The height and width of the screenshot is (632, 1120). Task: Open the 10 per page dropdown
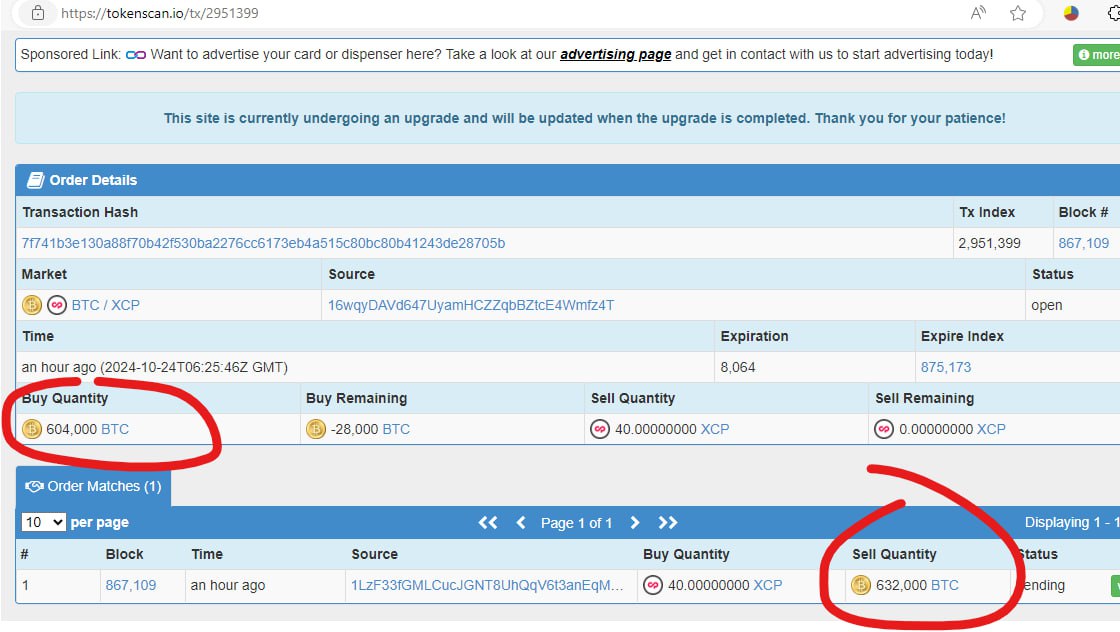[44, 522]
